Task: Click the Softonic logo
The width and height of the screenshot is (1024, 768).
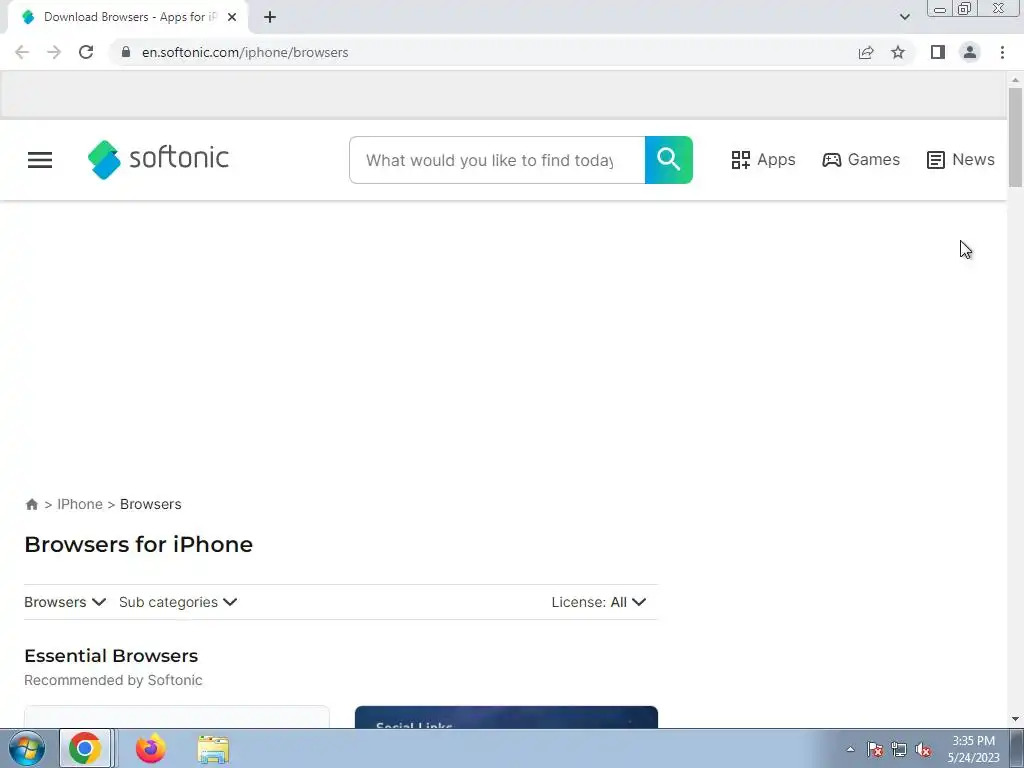Action: click(158, 159)
